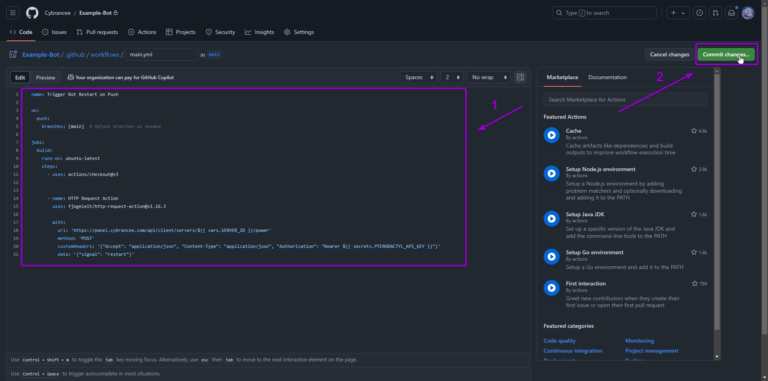Image resolution: width=768 pixels, height=381 pixels.
Task: Switch to the Code tab
Action: pos(21,32)
